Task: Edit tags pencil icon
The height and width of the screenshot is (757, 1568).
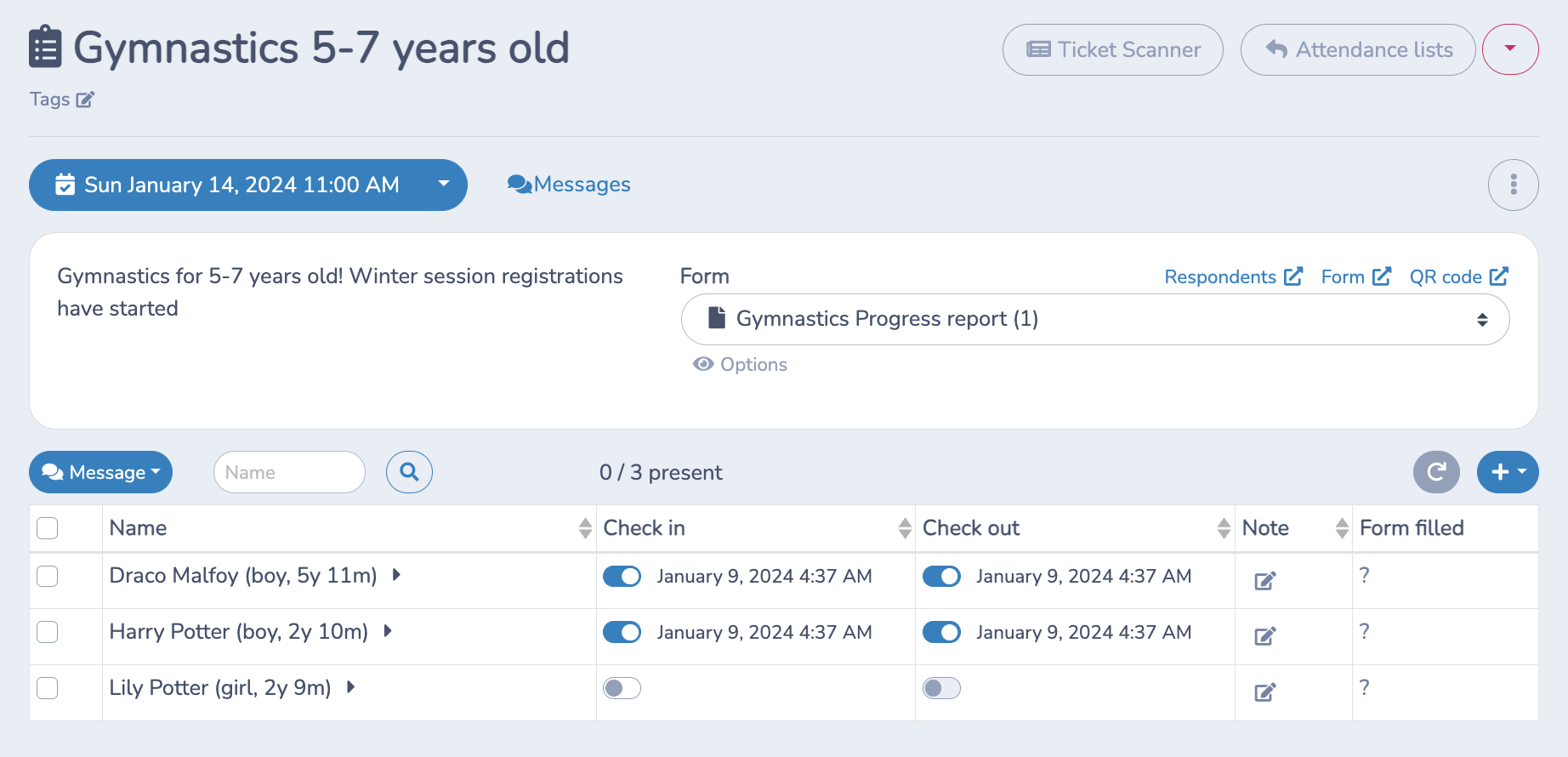Action: [85, 100]
